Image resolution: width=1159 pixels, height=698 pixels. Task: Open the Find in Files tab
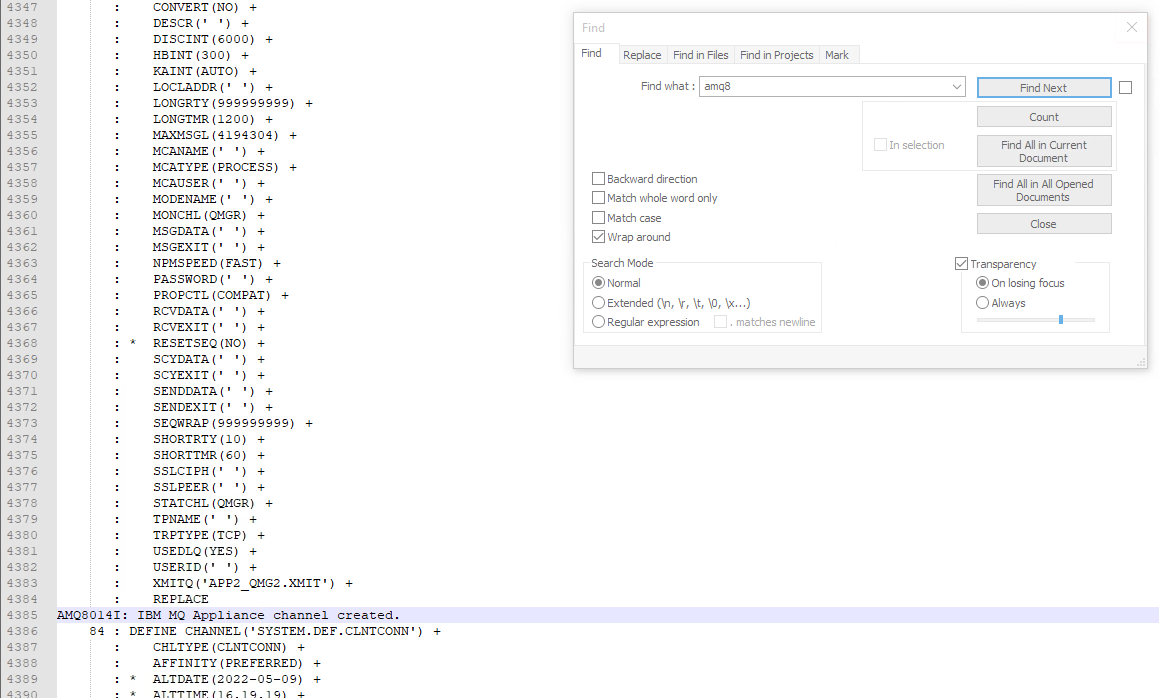700,55
